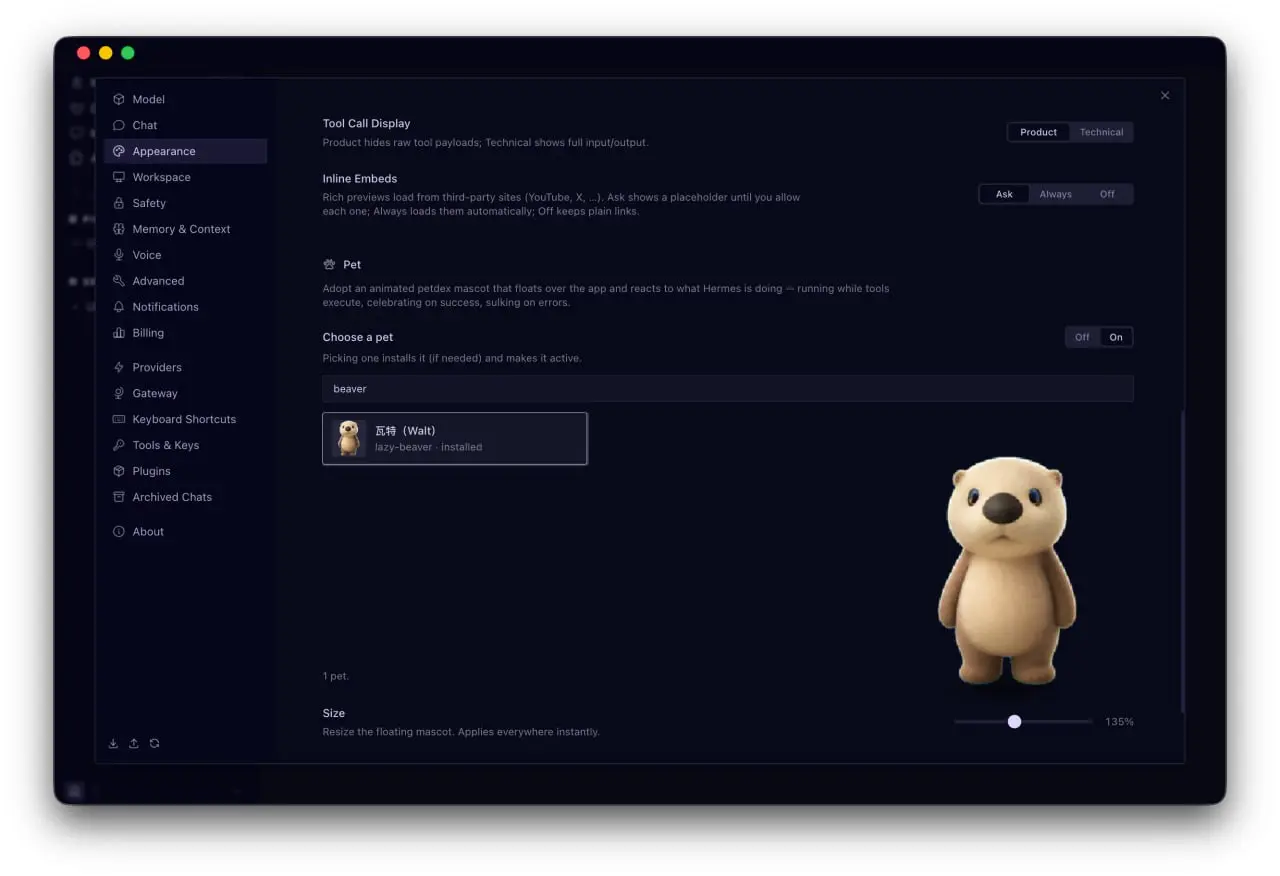Viewport: 1280px width, 876px height.
Task: Turn the pet On
Action: pos(1116,337)
